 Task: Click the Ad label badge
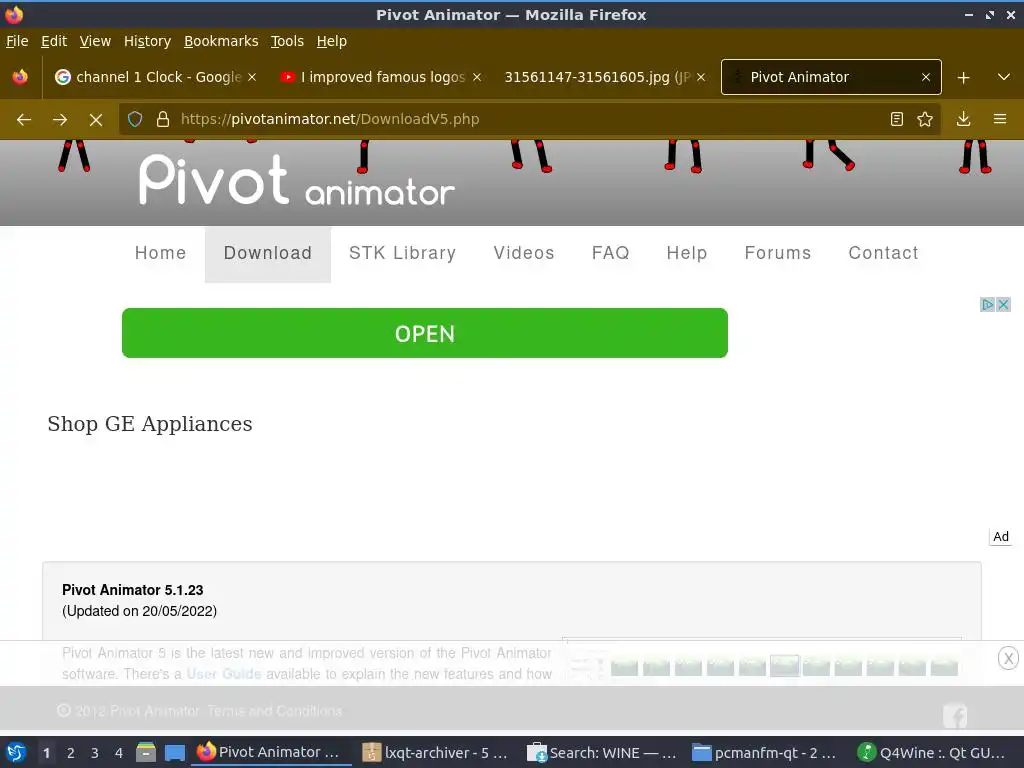coord(1000,537)
